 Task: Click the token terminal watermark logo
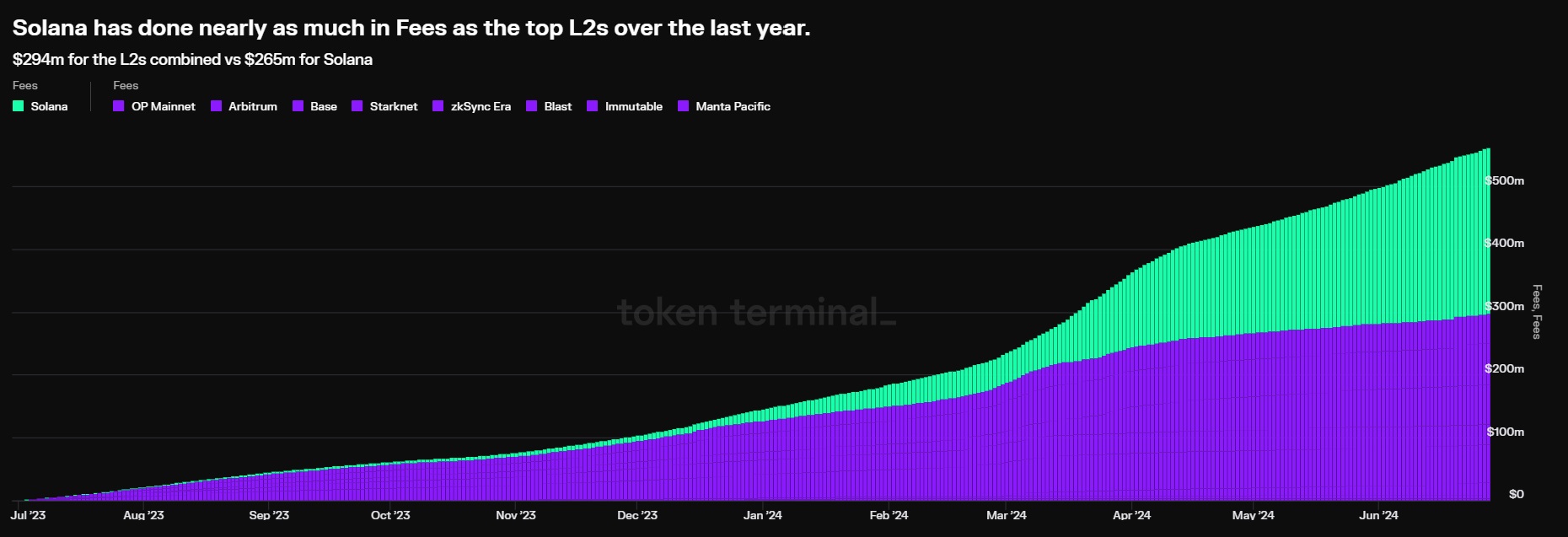coord(756,312)
